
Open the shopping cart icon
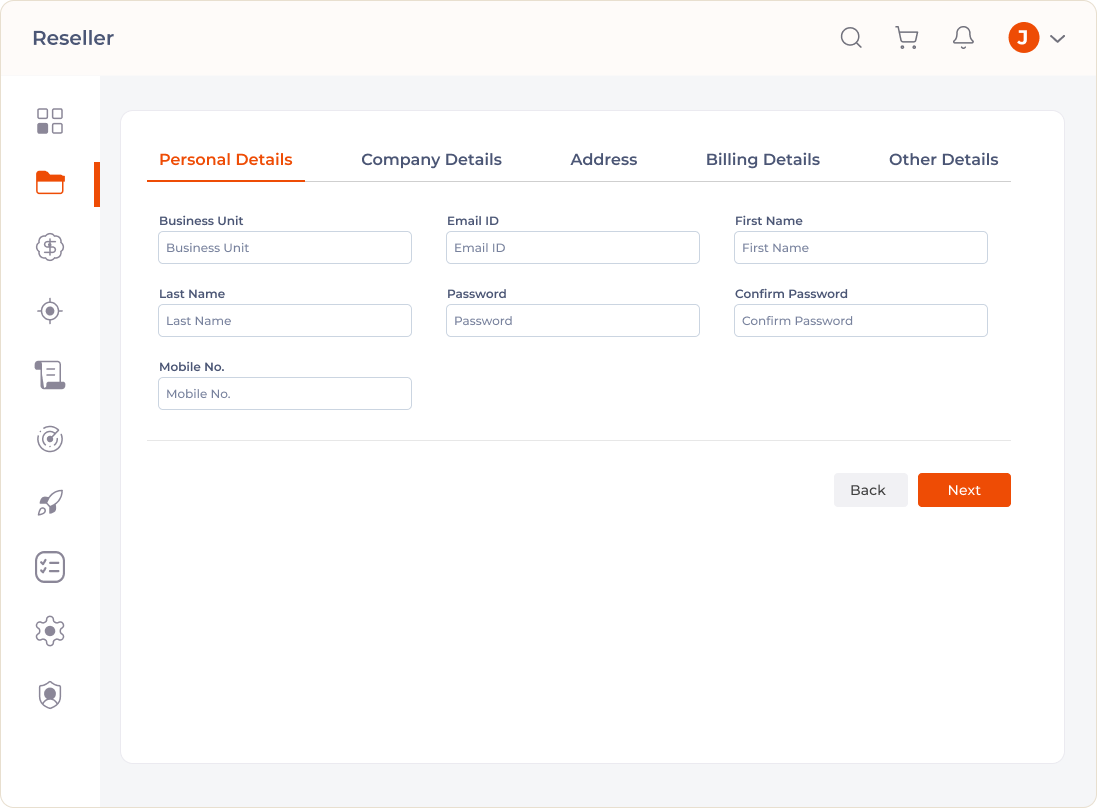point(907,38)
